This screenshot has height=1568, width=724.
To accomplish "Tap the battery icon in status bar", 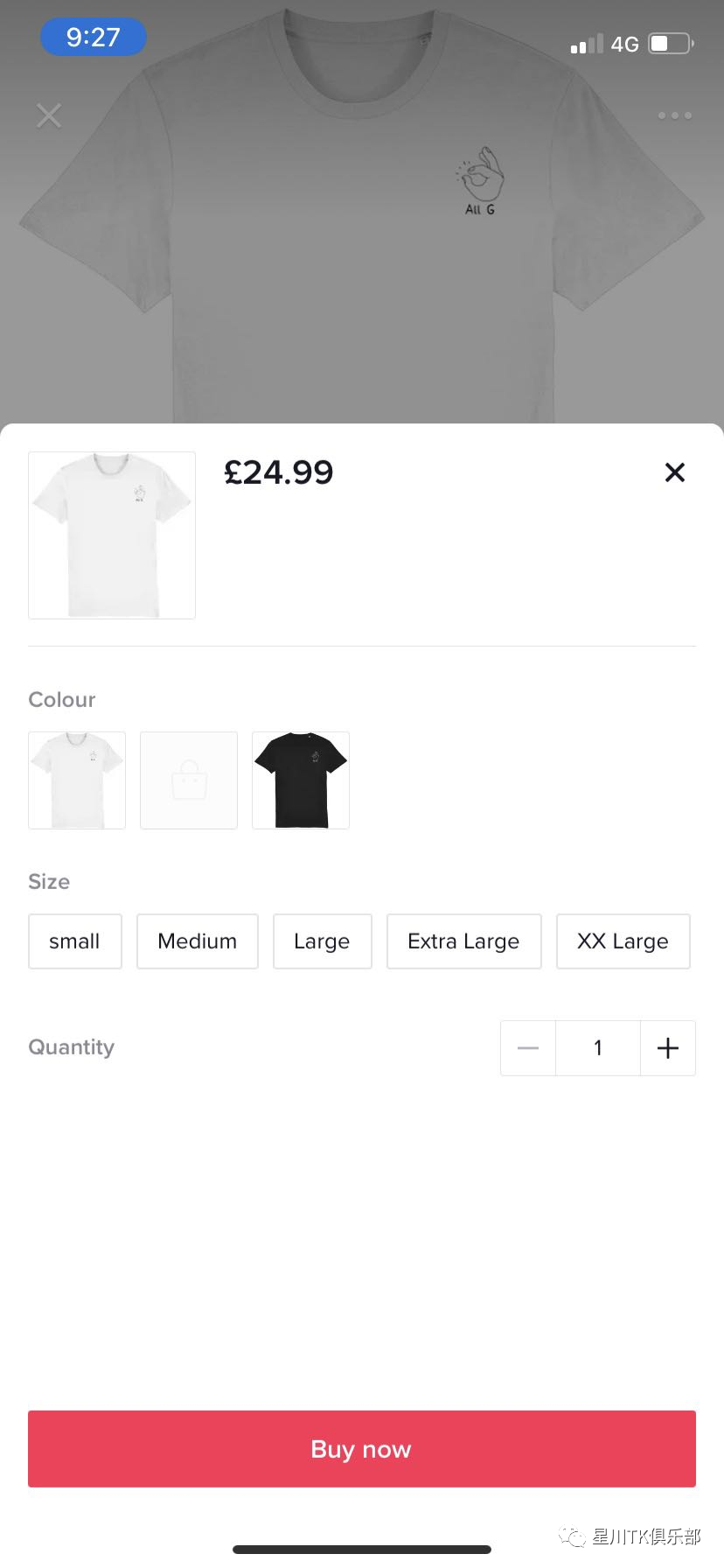I will pos(671,44).
